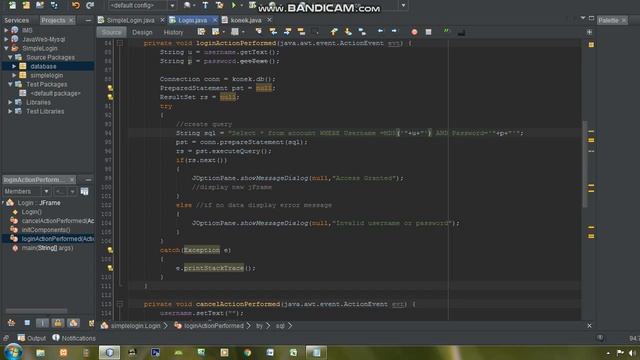Viewport: 640px width, 360px height.
Task: Select the Login.java editor tab
Action: [x=193, y=20]
